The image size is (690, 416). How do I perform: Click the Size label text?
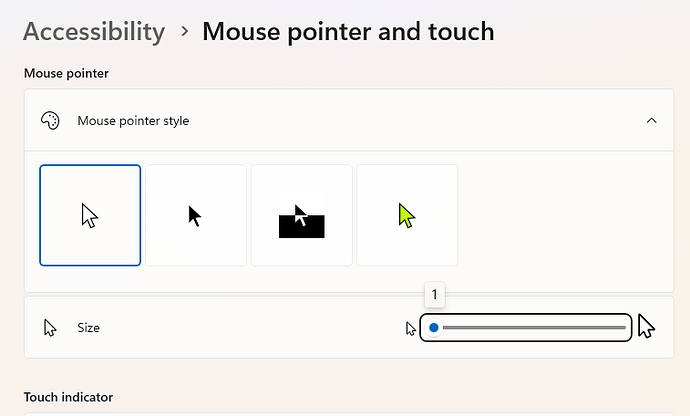pyautogui.click(x=88, y=328)
